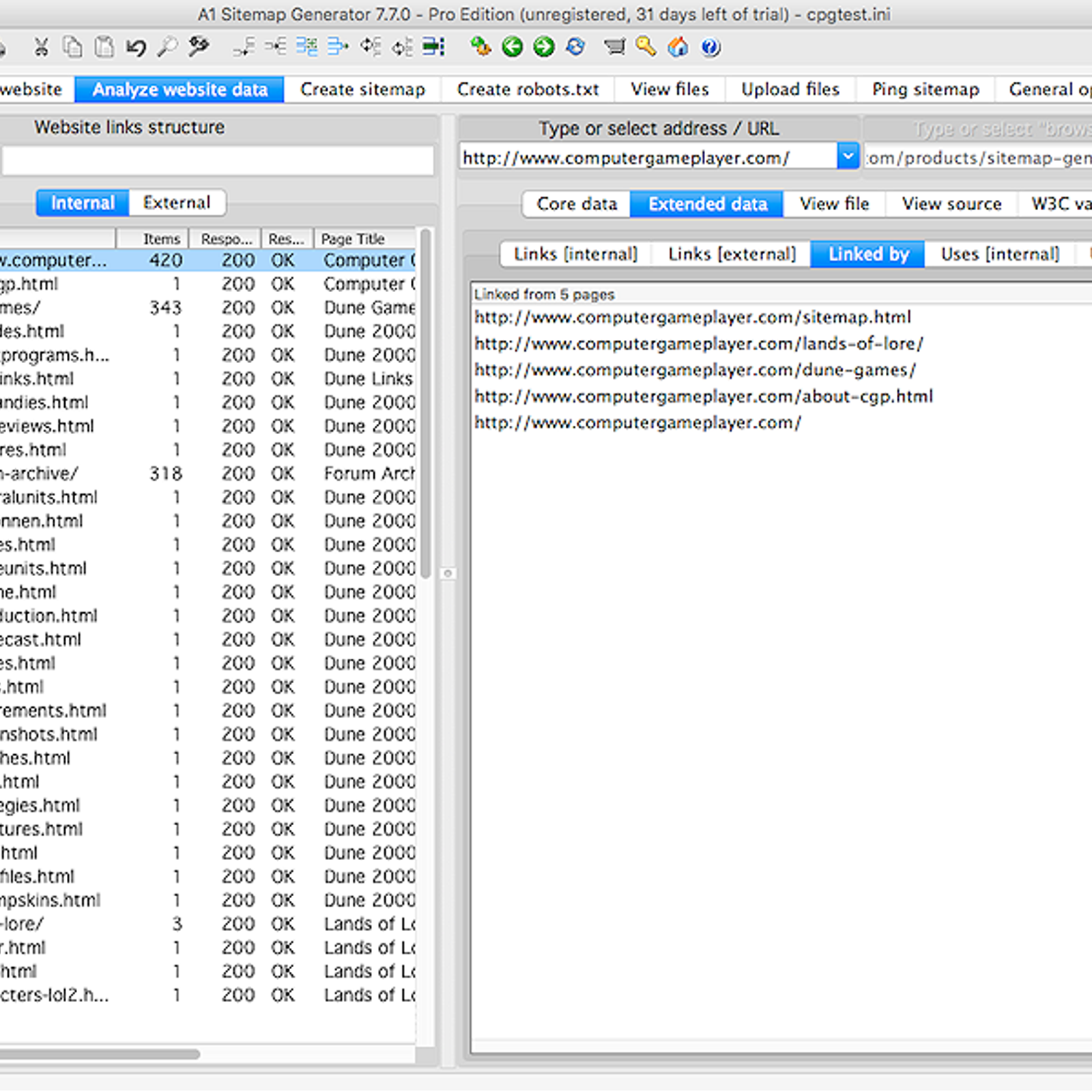Click the home page house icon
Viewport: 1092px width, 1092px height.
tap(678, 47)
